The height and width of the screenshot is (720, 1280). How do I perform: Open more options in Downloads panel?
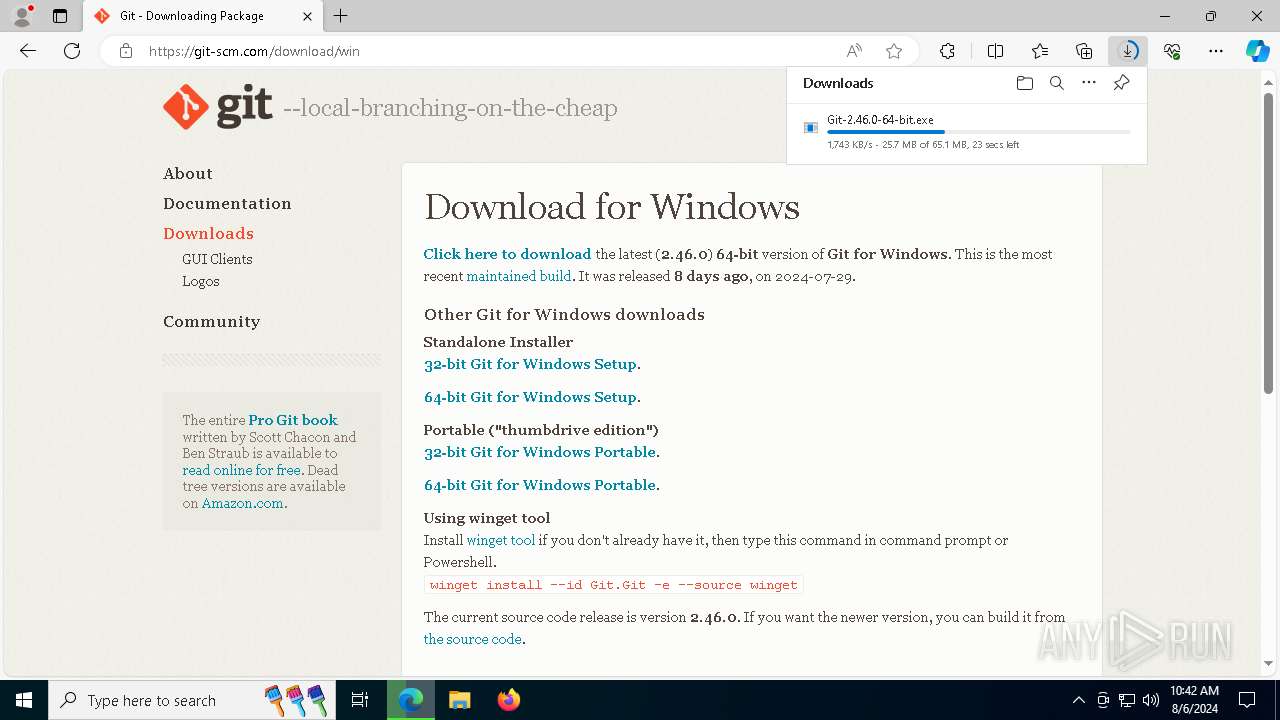coord(1089,83)
